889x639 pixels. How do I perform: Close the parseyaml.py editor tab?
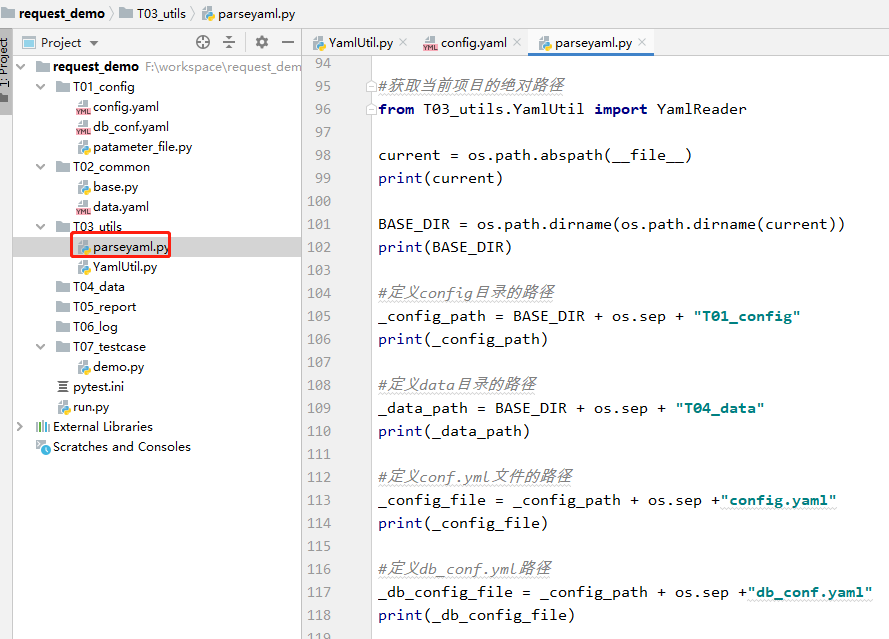pyautogui.click(x=642, y=42)
